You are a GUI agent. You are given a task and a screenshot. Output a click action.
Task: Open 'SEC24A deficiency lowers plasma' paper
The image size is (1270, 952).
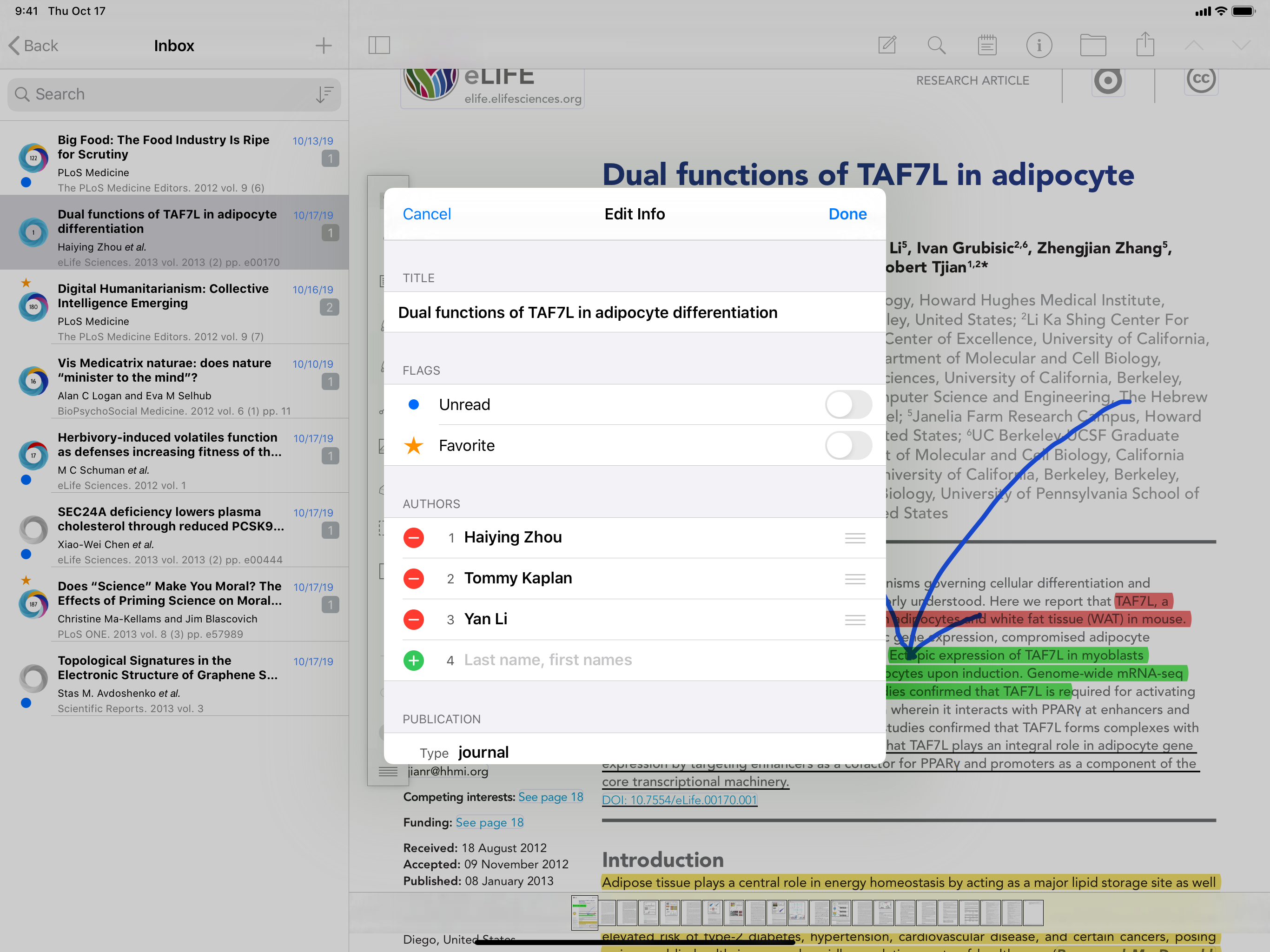click(x=174, y=529)
